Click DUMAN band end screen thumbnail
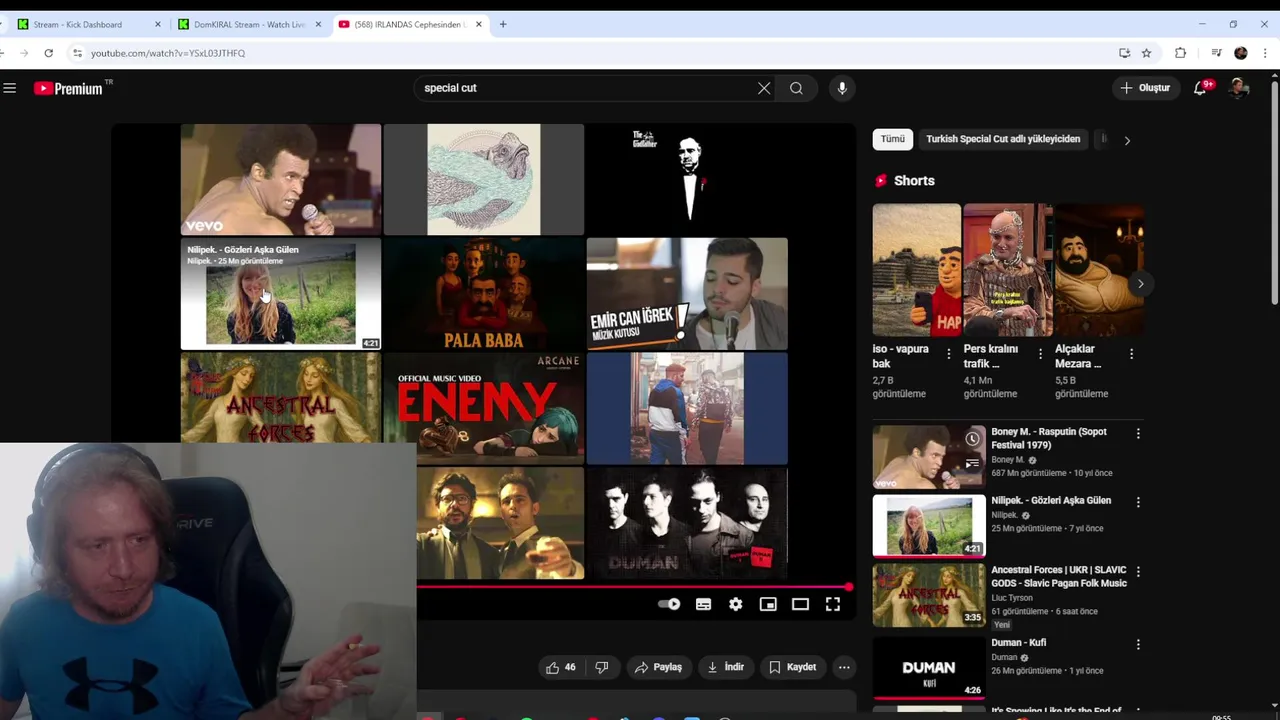 pyautogui.click(x=687, y=523)
